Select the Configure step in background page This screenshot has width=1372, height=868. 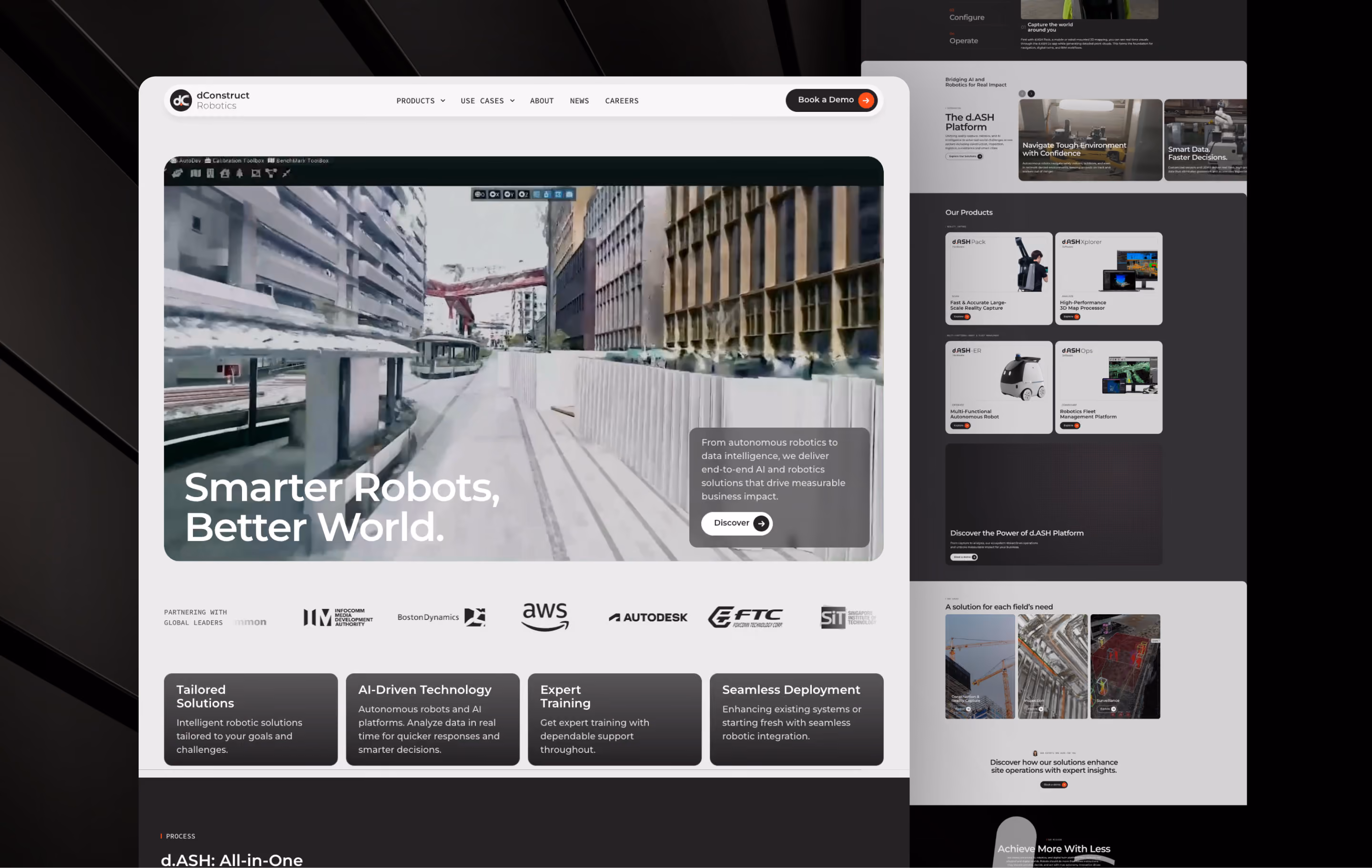[967, 18]
